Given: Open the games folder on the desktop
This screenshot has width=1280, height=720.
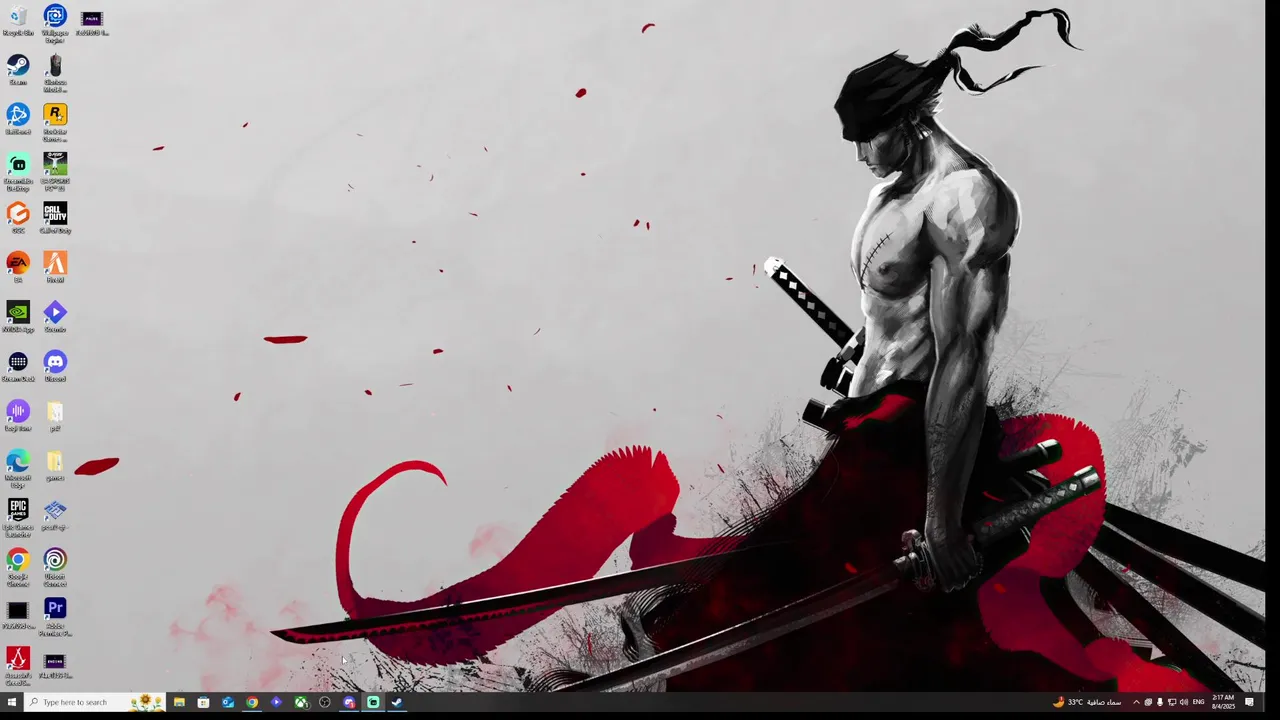Looking at the screenshot, I should pyautogui.click(x=55, y=464).
